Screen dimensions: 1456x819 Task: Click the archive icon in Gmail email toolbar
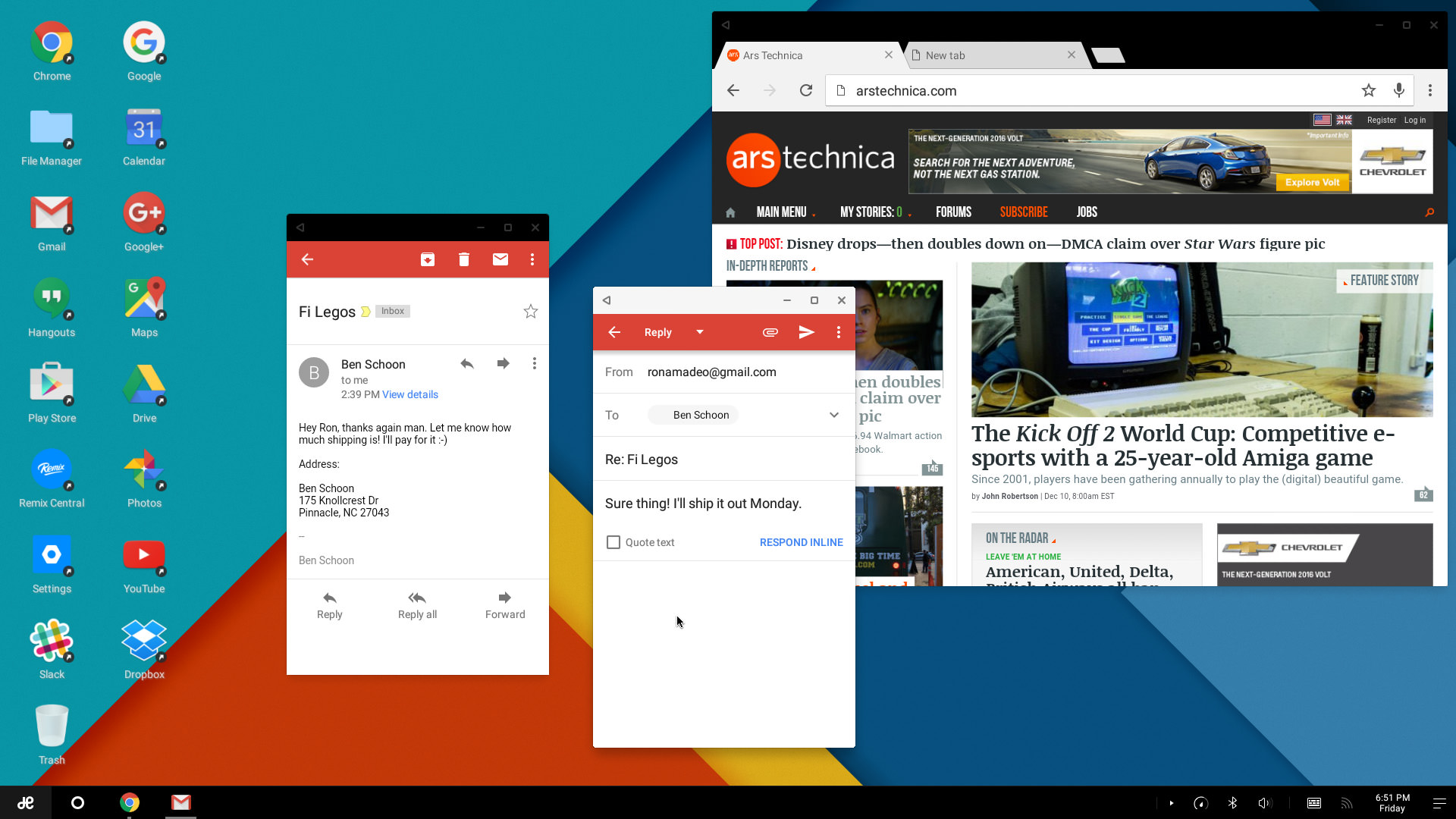[x=428, y=260]
